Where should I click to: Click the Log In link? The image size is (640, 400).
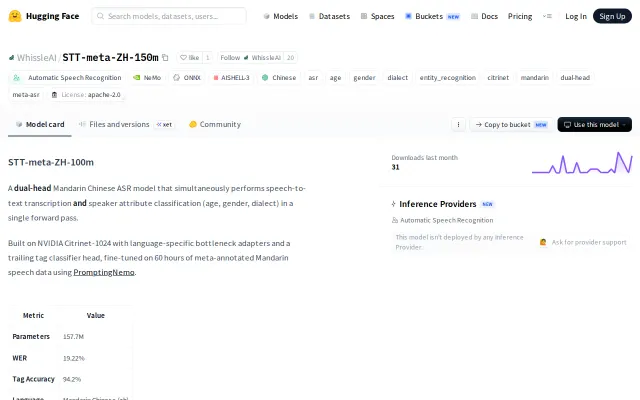576,16
